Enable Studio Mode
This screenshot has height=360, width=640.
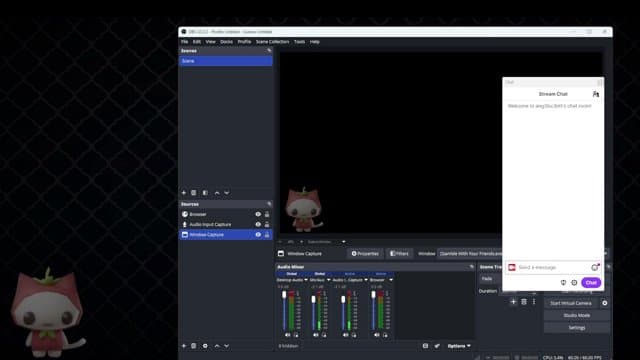(577, 315)
